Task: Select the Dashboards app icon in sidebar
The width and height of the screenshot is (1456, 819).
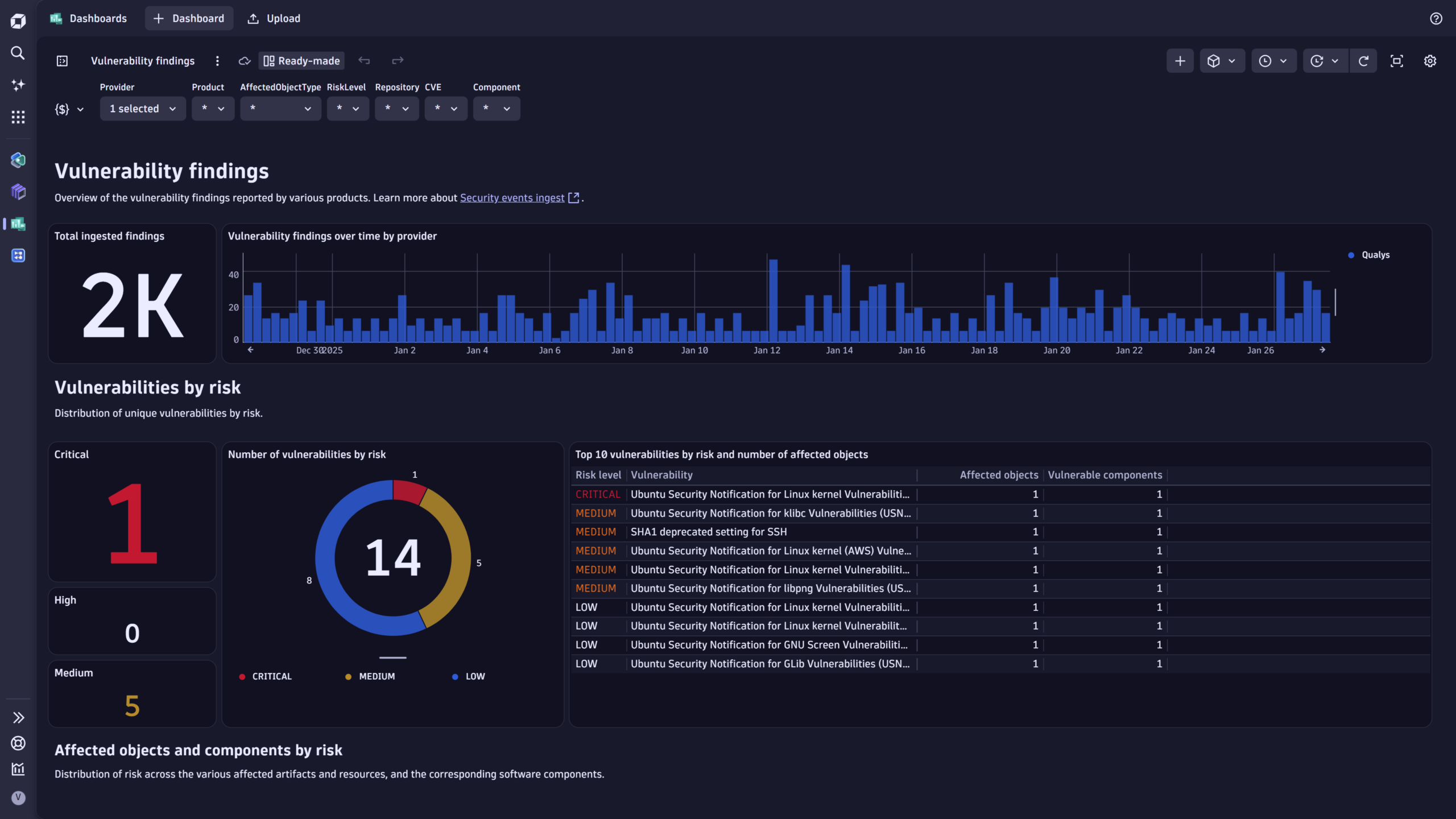Action: 18,224
